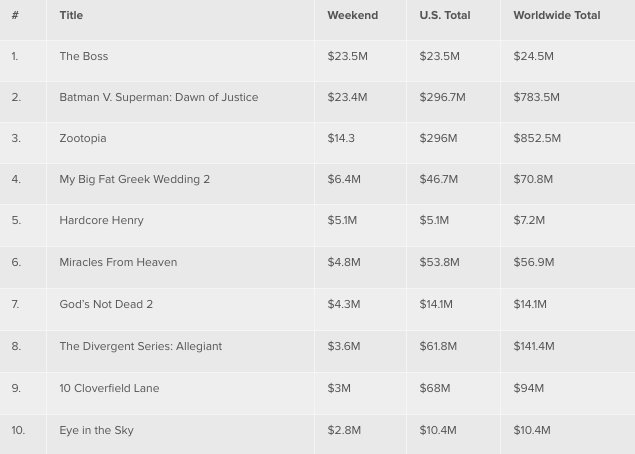The width and height of the screenshot is (635, 454).
Task: Click Zootopia's $852.5M worldwide total
Action: tap(537, 139)
